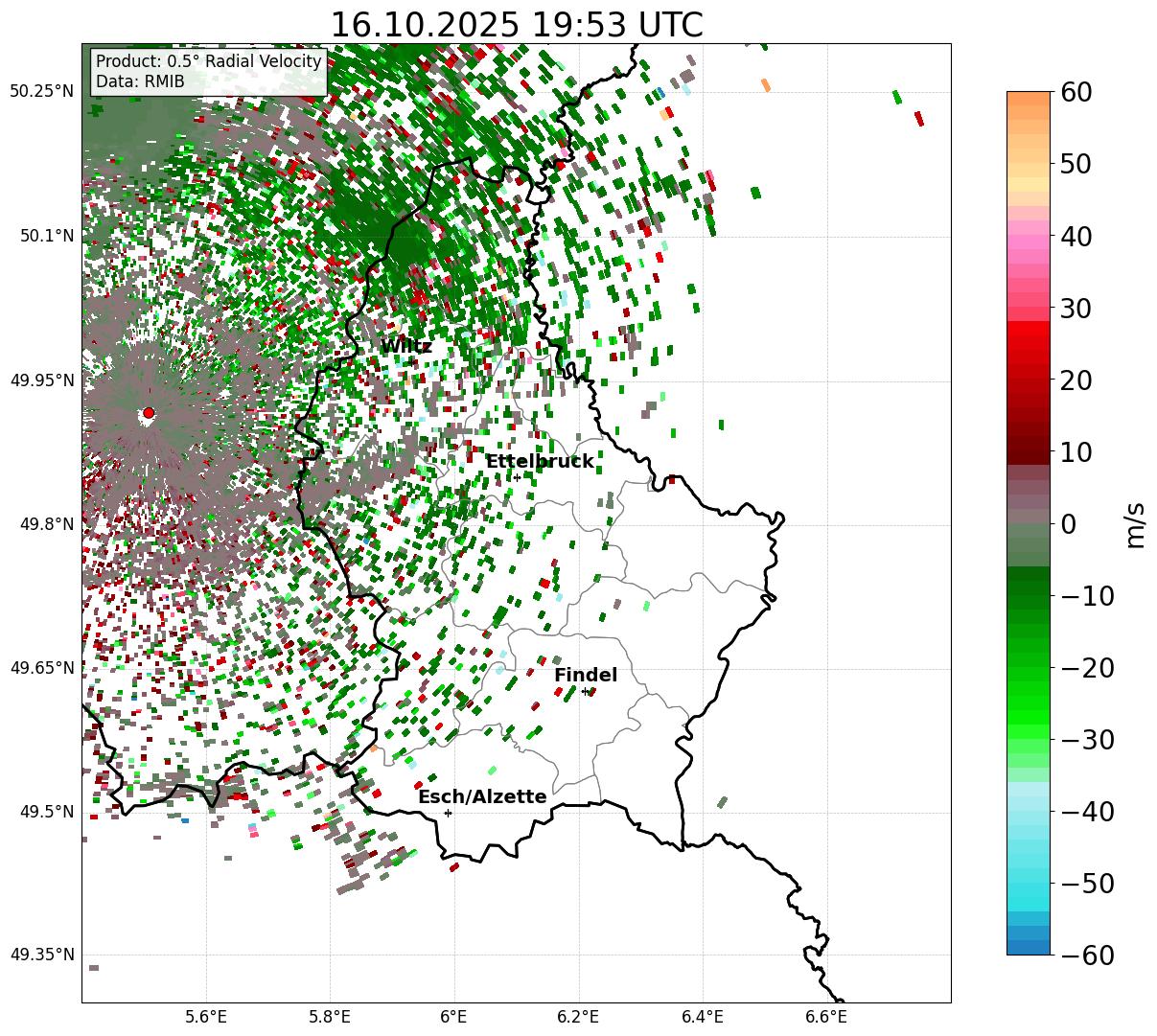
Task: Select the Wiltz city label
Action: [406, 347]
